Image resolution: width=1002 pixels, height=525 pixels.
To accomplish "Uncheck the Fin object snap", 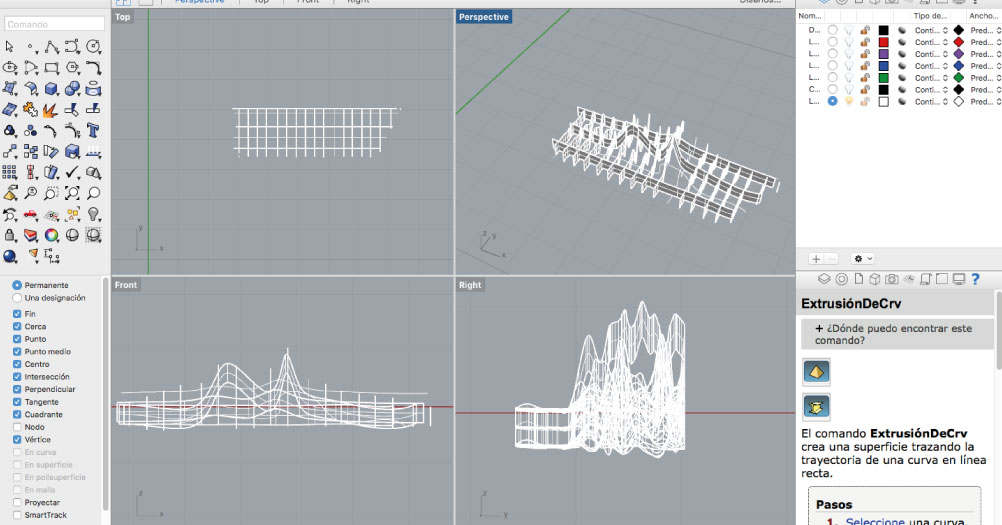I will [17, 314].
